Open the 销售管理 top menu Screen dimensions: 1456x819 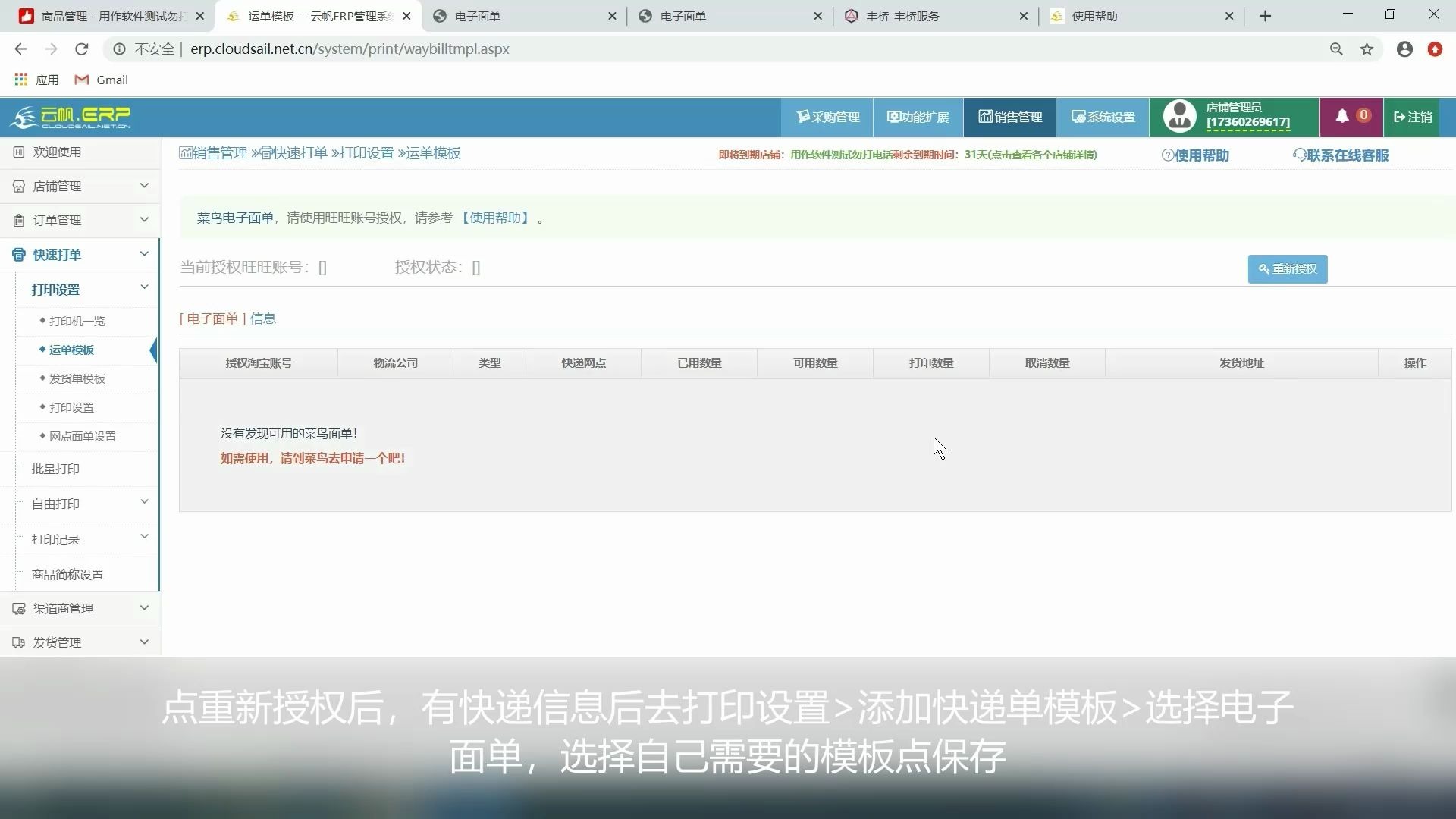click(x=1009, y=117)
